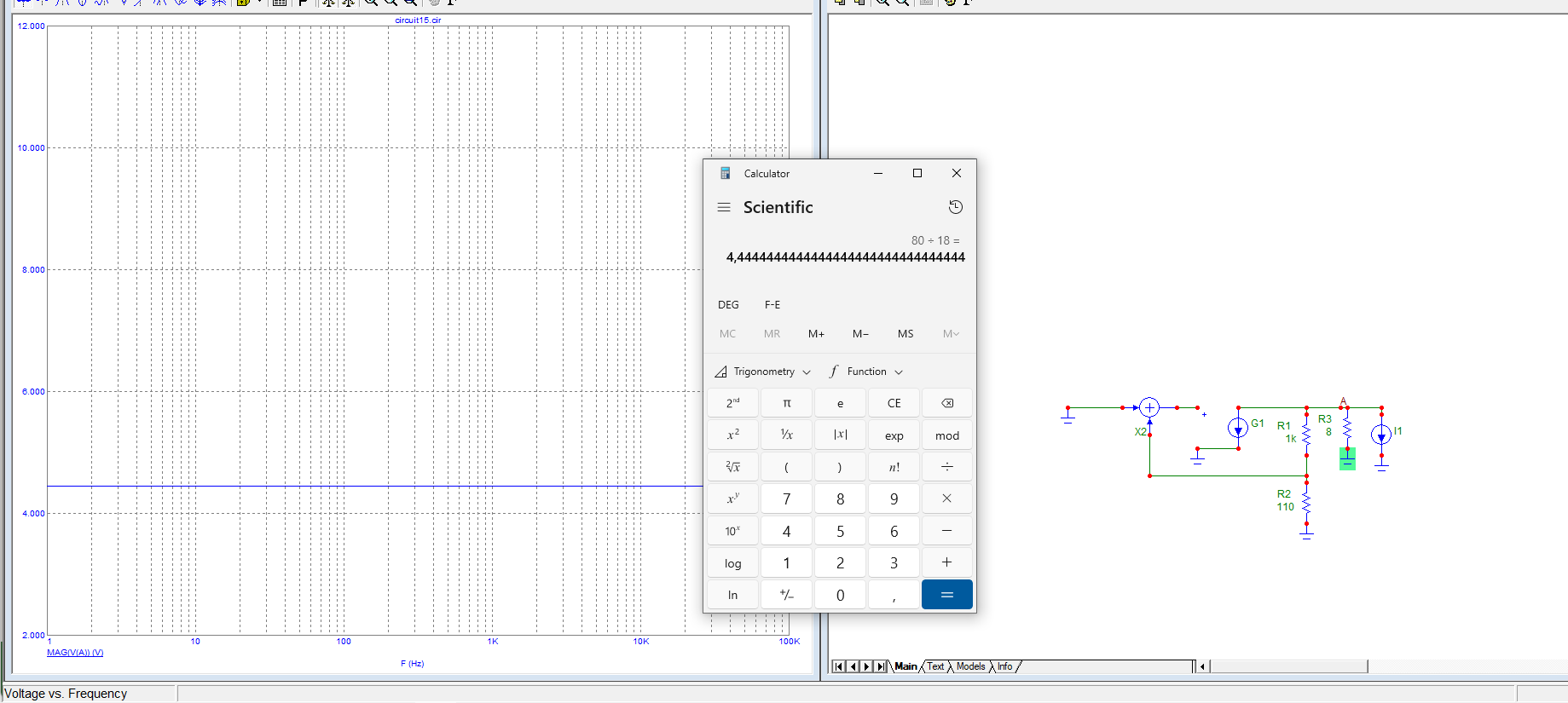Select the X2 summing block symbol

1149,407
